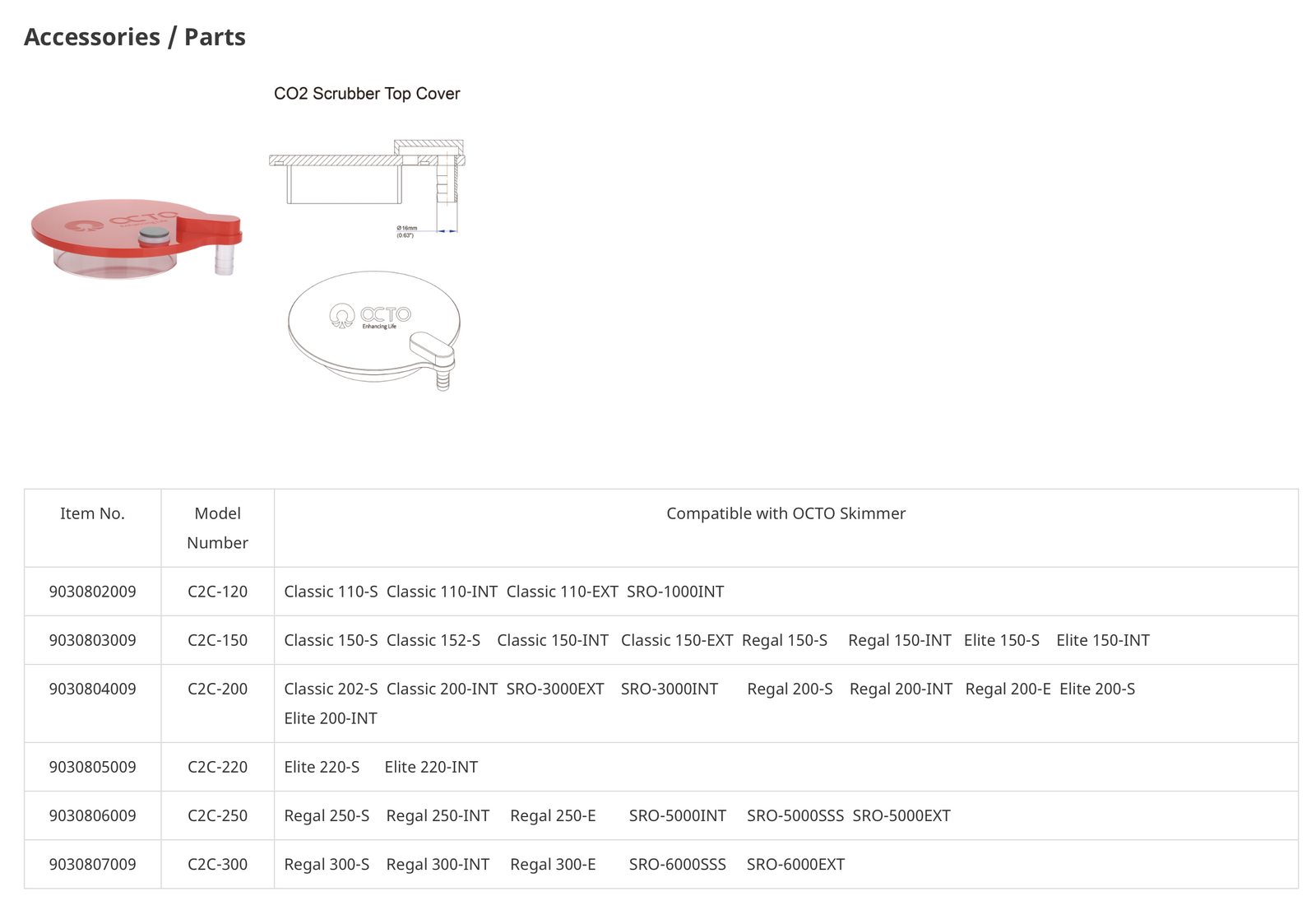Click model number C2C-150
This screenshot has height=910, width=1316.
(217, 640)
